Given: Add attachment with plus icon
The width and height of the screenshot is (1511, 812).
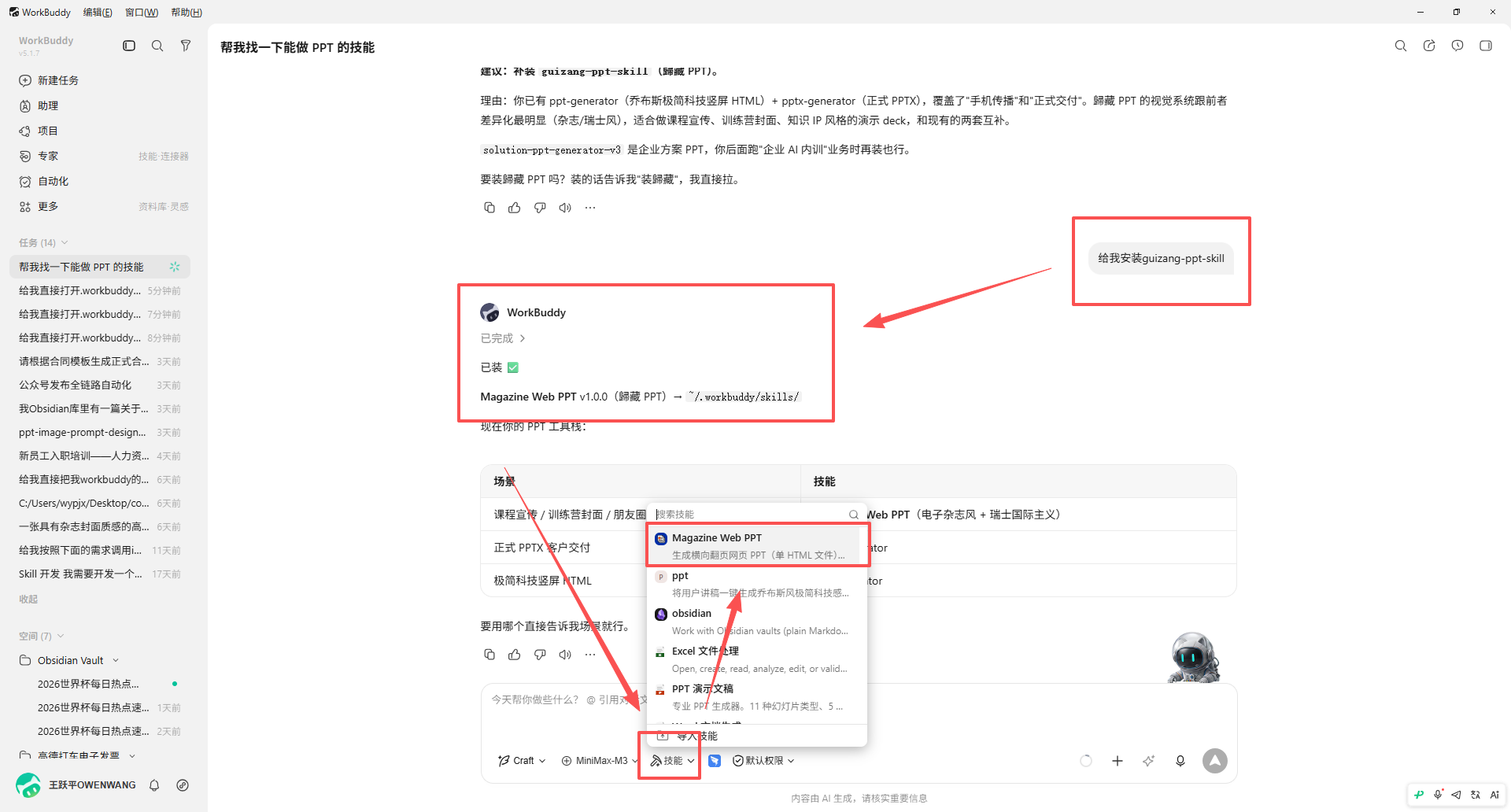Looking at the screenshot, I should click(1118, 761).
